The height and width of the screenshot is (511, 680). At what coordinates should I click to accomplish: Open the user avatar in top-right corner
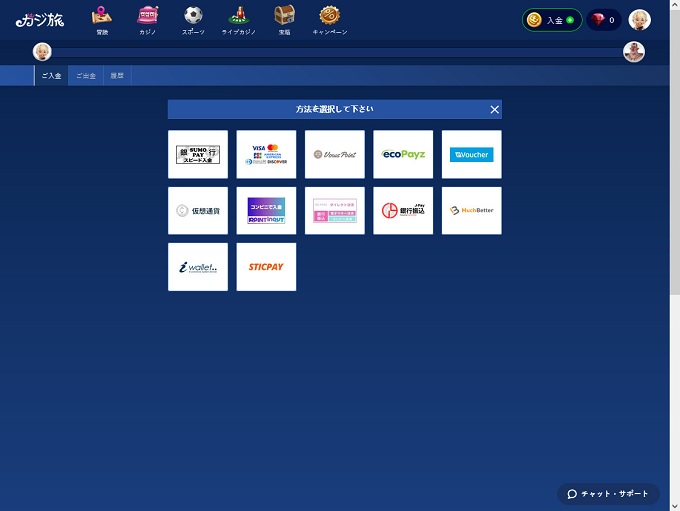(639, 20)
